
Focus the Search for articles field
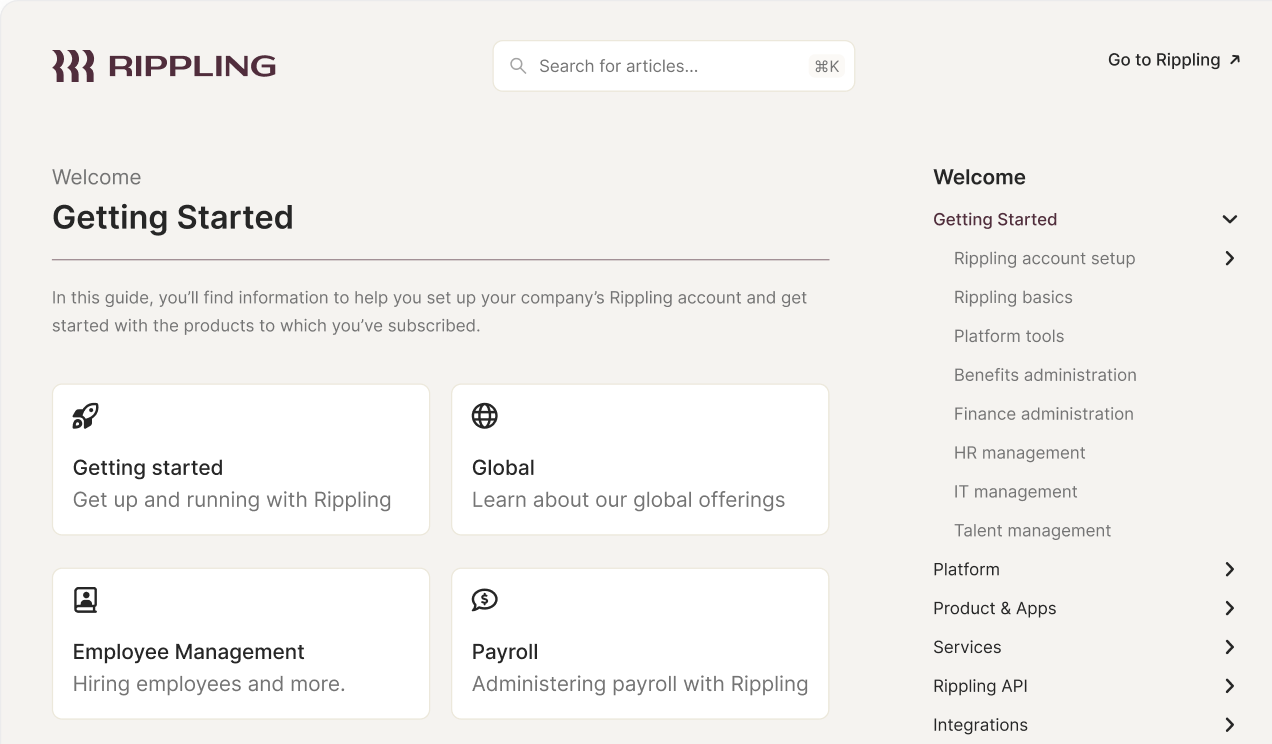pos(660,66)
